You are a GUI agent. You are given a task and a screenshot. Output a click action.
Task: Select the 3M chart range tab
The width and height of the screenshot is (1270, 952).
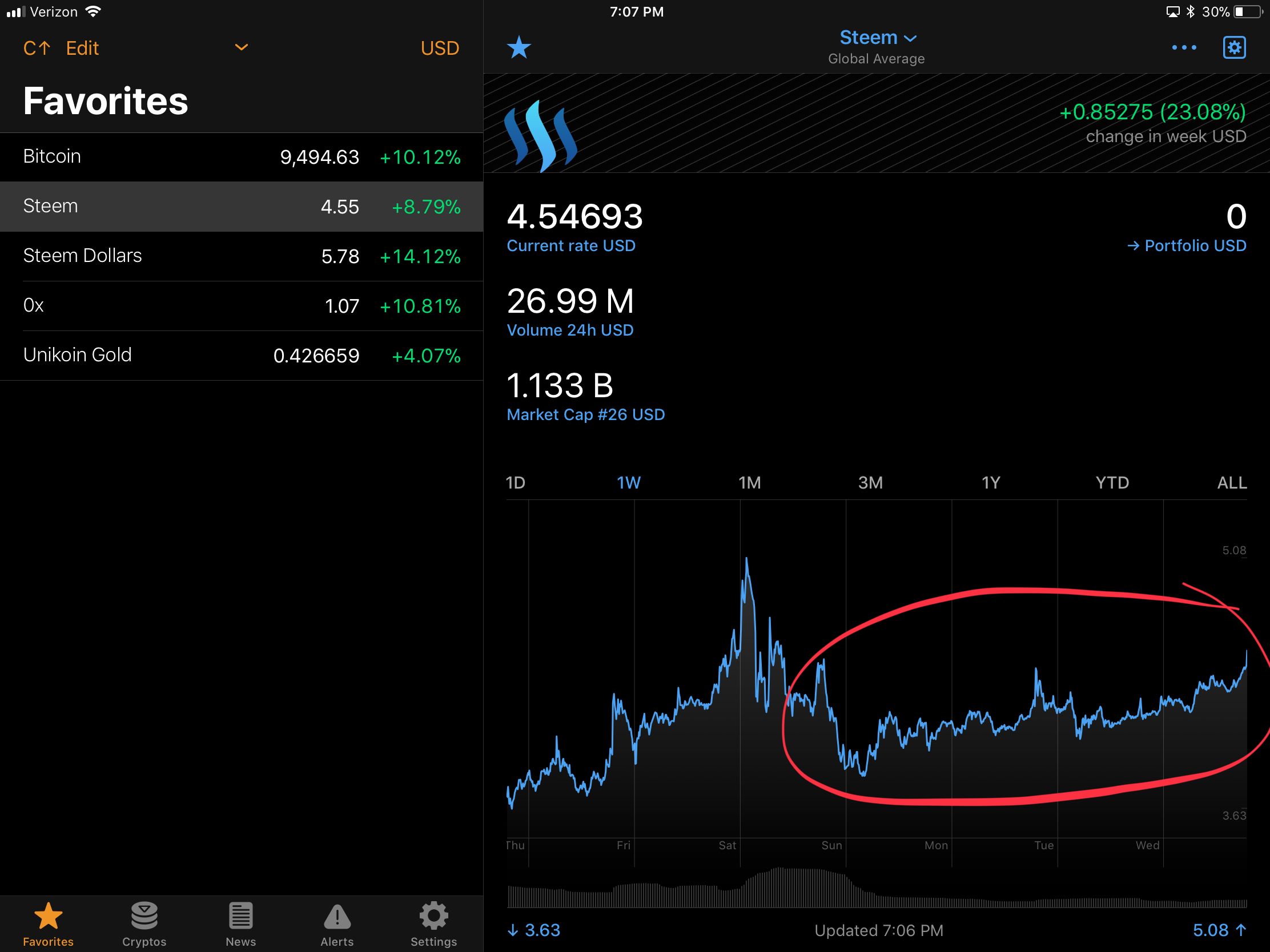point(870,483)
